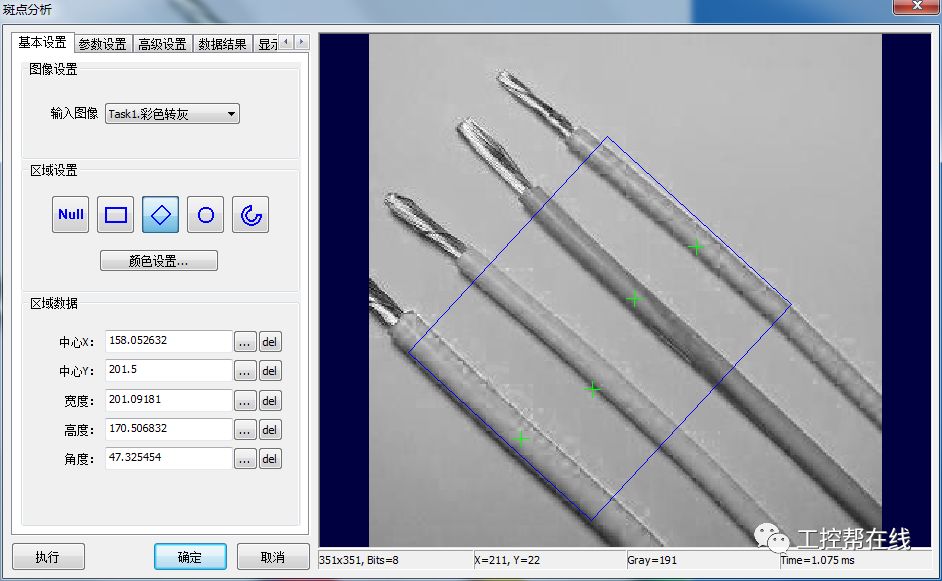Select the ring arc region tool
Viewport: 942px width, 581px height.
coord(251,214)
